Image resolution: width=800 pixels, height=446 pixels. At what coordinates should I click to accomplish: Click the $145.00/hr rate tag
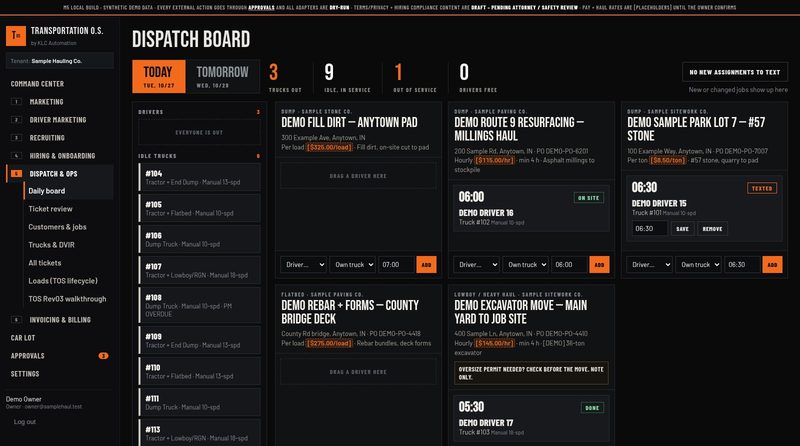495,343
